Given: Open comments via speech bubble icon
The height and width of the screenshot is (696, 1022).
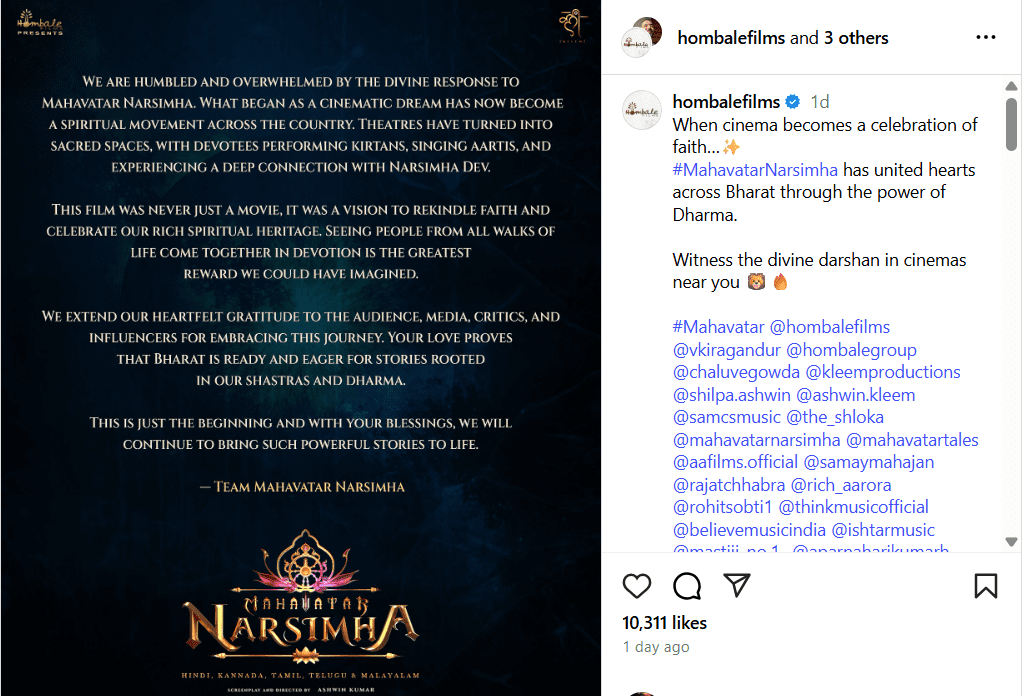Looking at the screenshot, I should pyautogui.click(x=687, y=586).
